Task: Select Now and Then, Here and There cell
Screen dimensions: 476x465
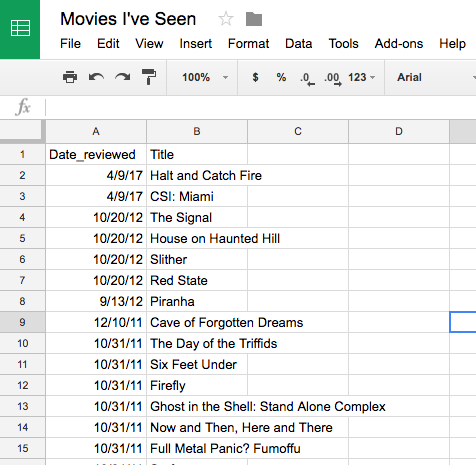Action: (x=197, y=427)
